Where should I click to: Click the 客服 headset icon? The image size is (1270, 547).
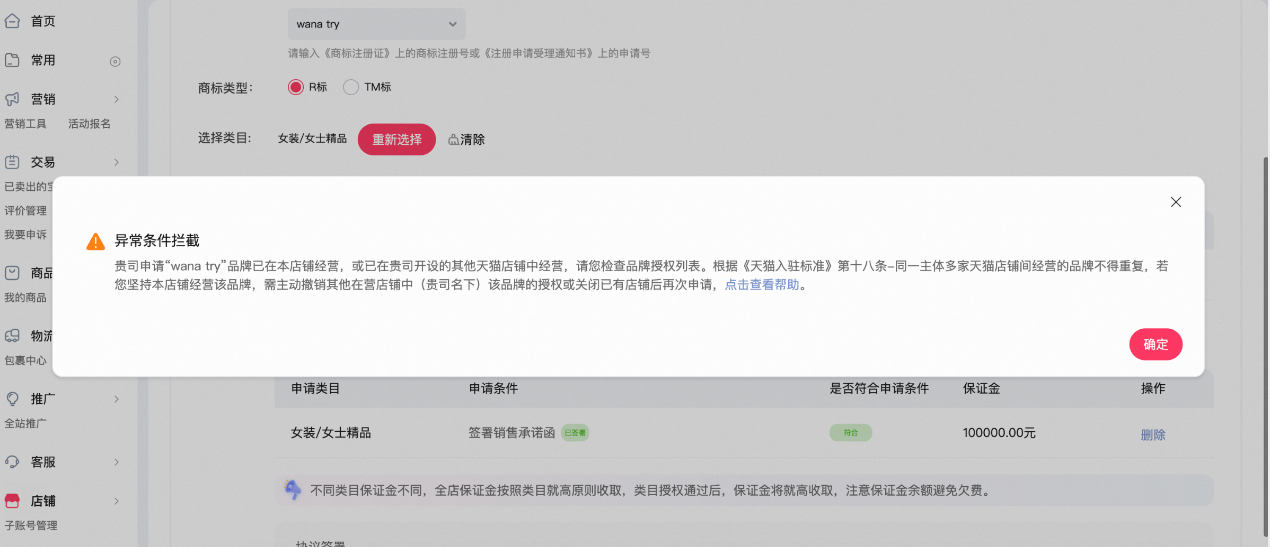pyautogui.click(x=12, y=462)
